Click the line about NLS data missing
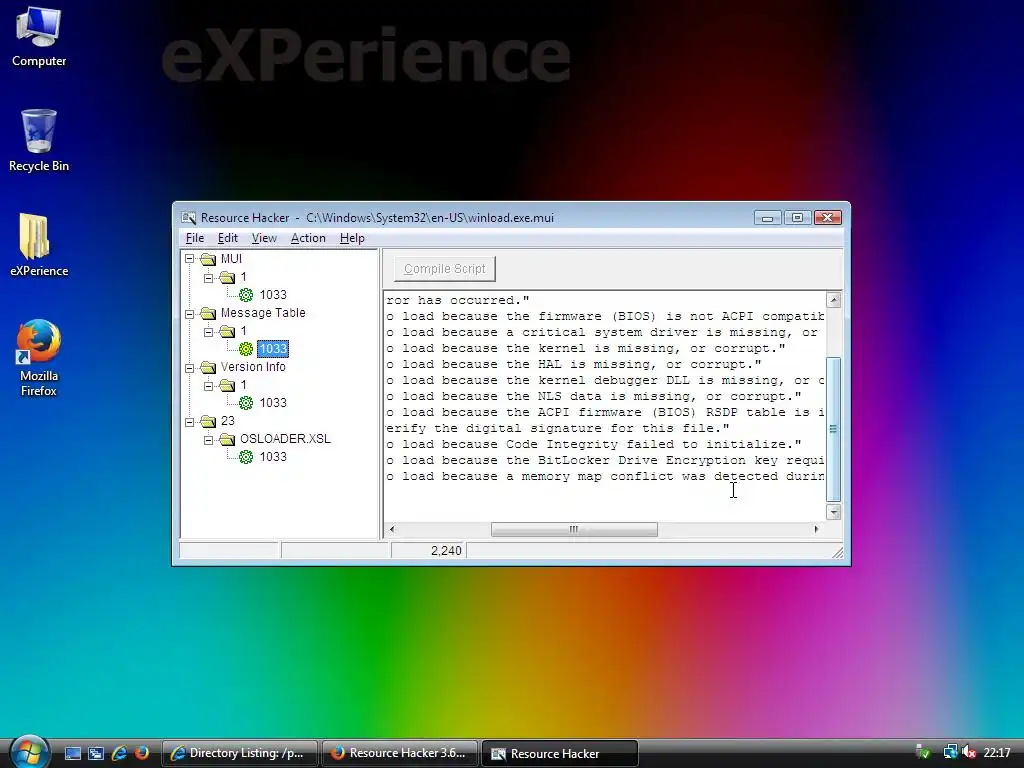This screenshot has height=768, width=1024. coord(594,396)
